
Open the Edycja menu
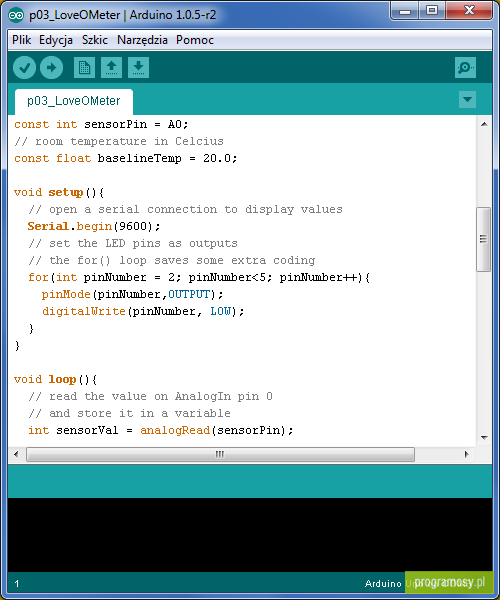tap(56, 40)
